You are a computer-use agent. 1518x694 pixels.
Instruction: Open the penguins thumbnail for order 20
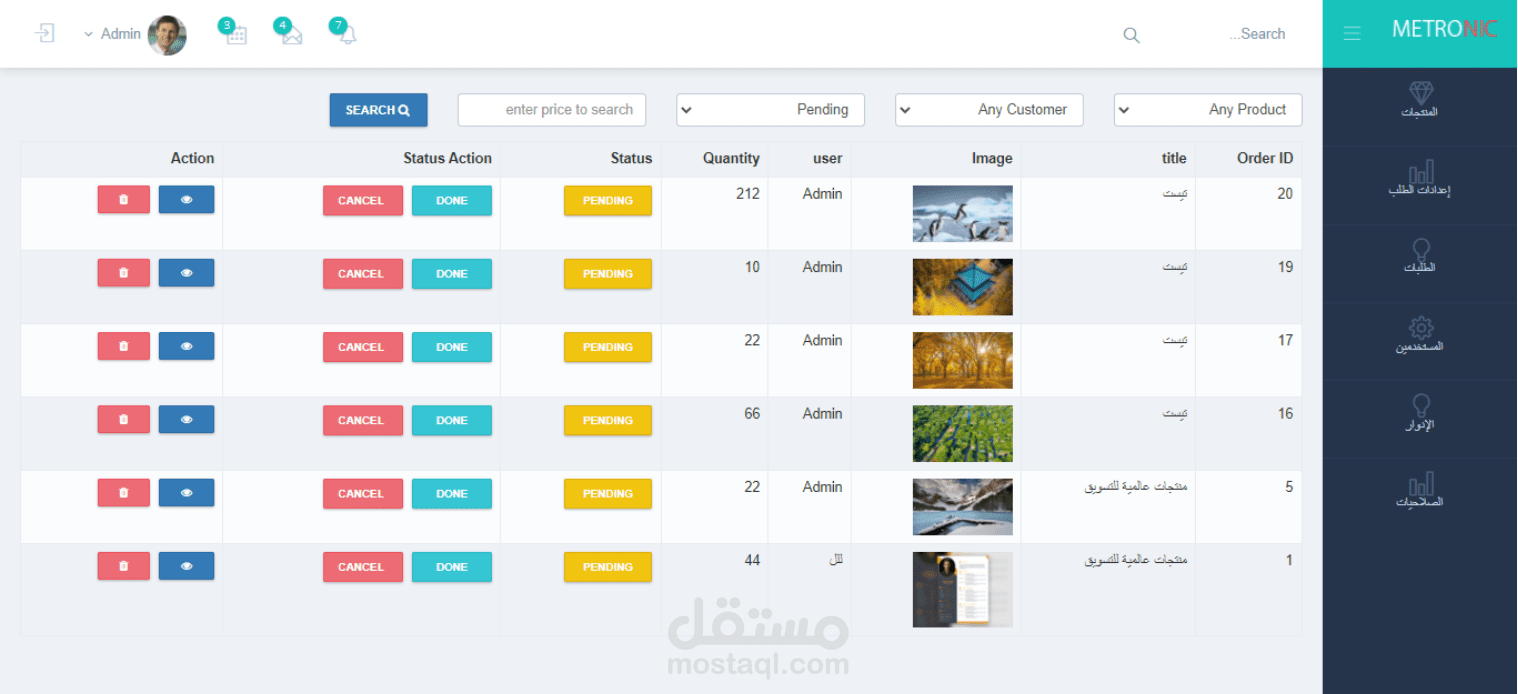[962, 214]
